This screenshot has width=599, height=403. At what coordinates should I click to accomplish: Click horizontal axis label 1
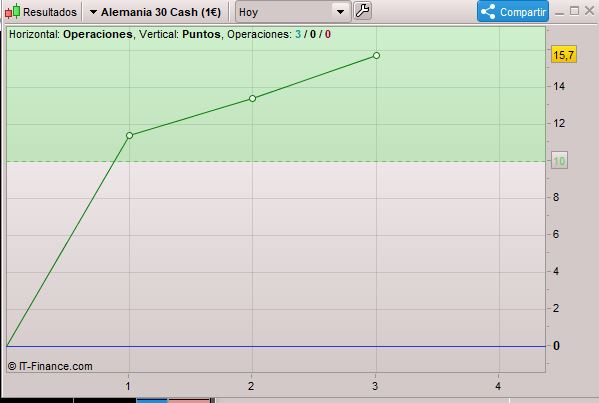point(128,386)
